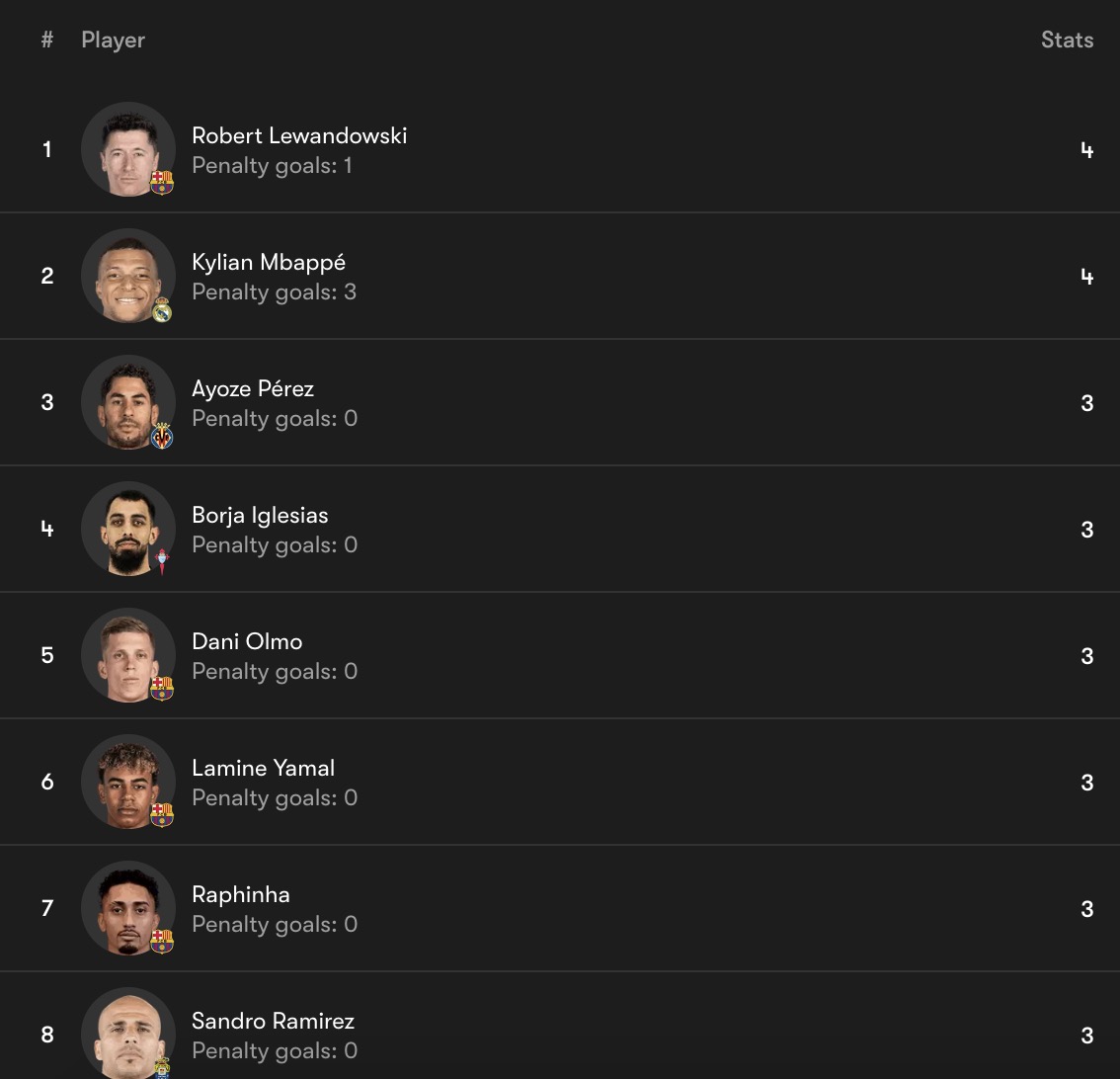The image size is (1120, 1079).
Task: Open the Sandro Ramirez name link
Action: point(273,1022)
